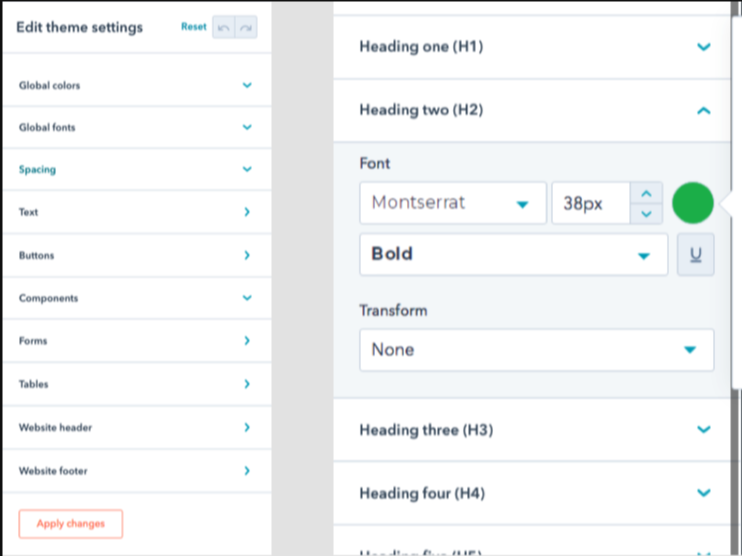Open the Tables settings
Screen dimensions: 742x557
click(x=137, y=384)
